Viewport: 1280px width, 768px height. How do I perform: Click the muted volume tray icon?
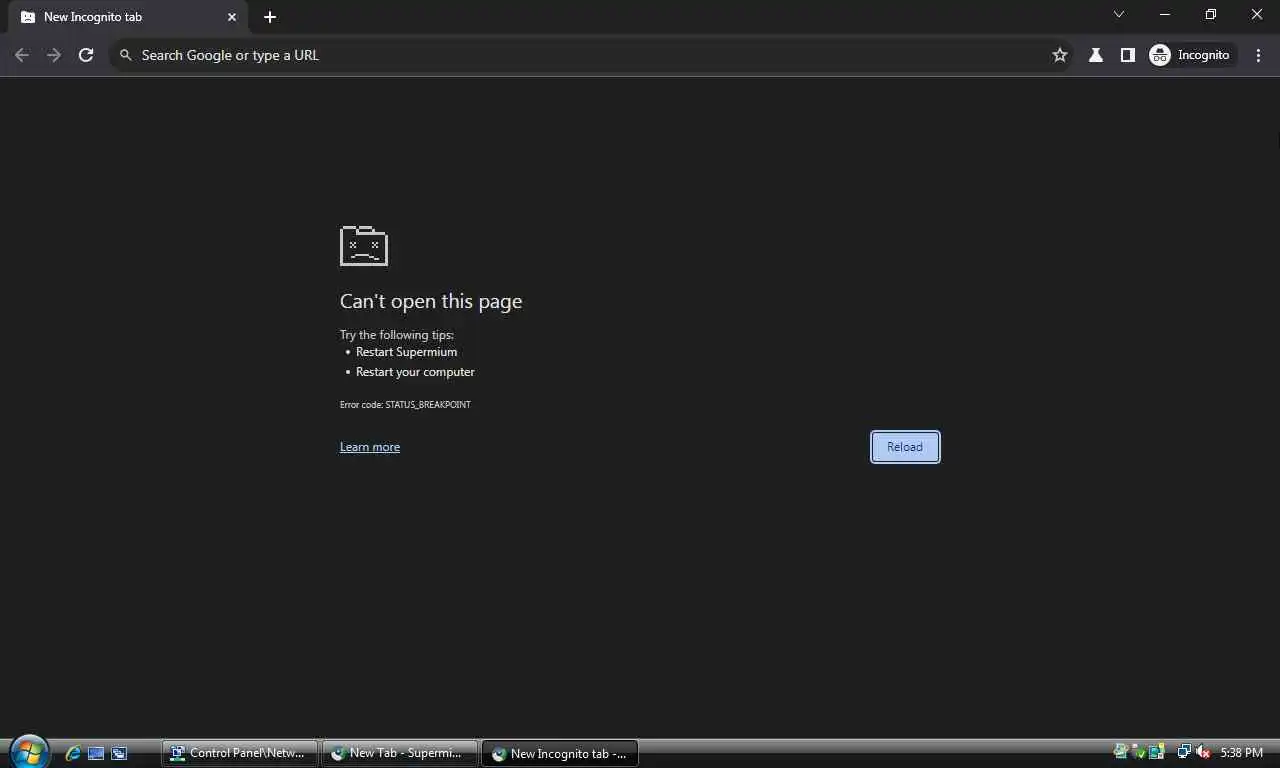point(1203,752)
